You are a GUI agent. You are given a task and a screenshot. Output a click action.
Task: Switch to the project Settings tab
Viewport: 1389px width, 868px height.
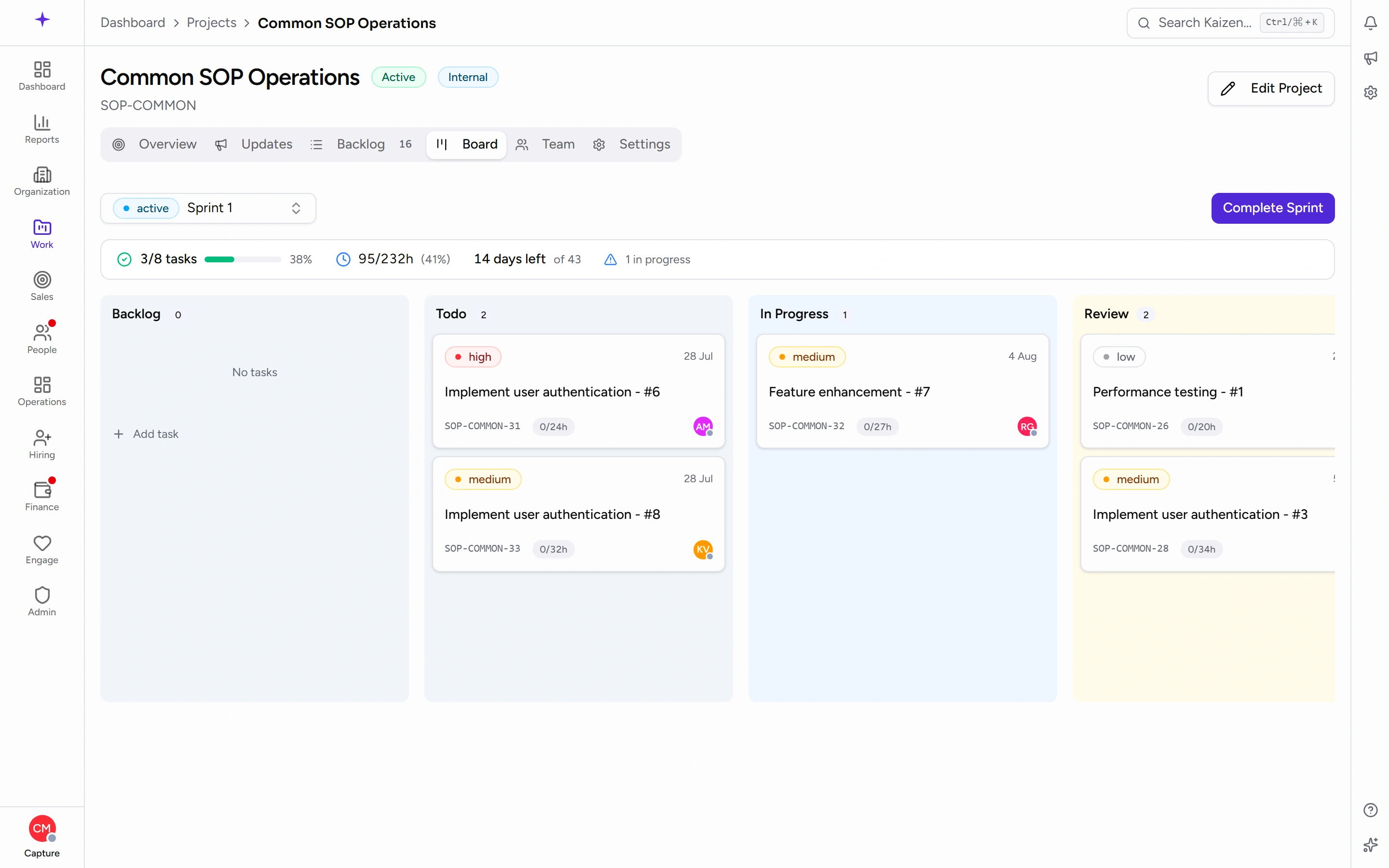click(631, 144)
